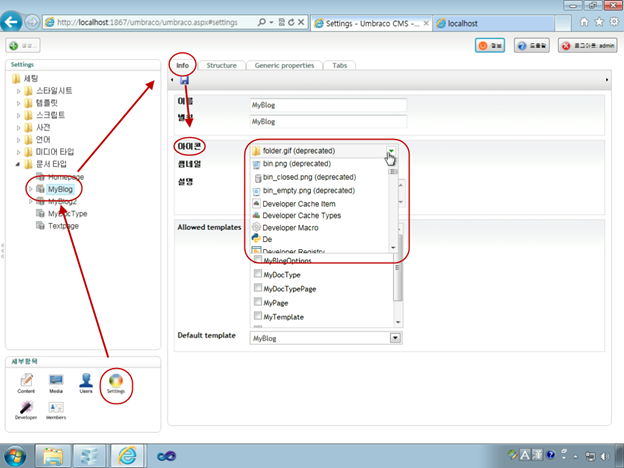Image resolution: width=624 pixels, height=468 pixels.
Task: Click the browser back arrow button
Action: [11, 21]
